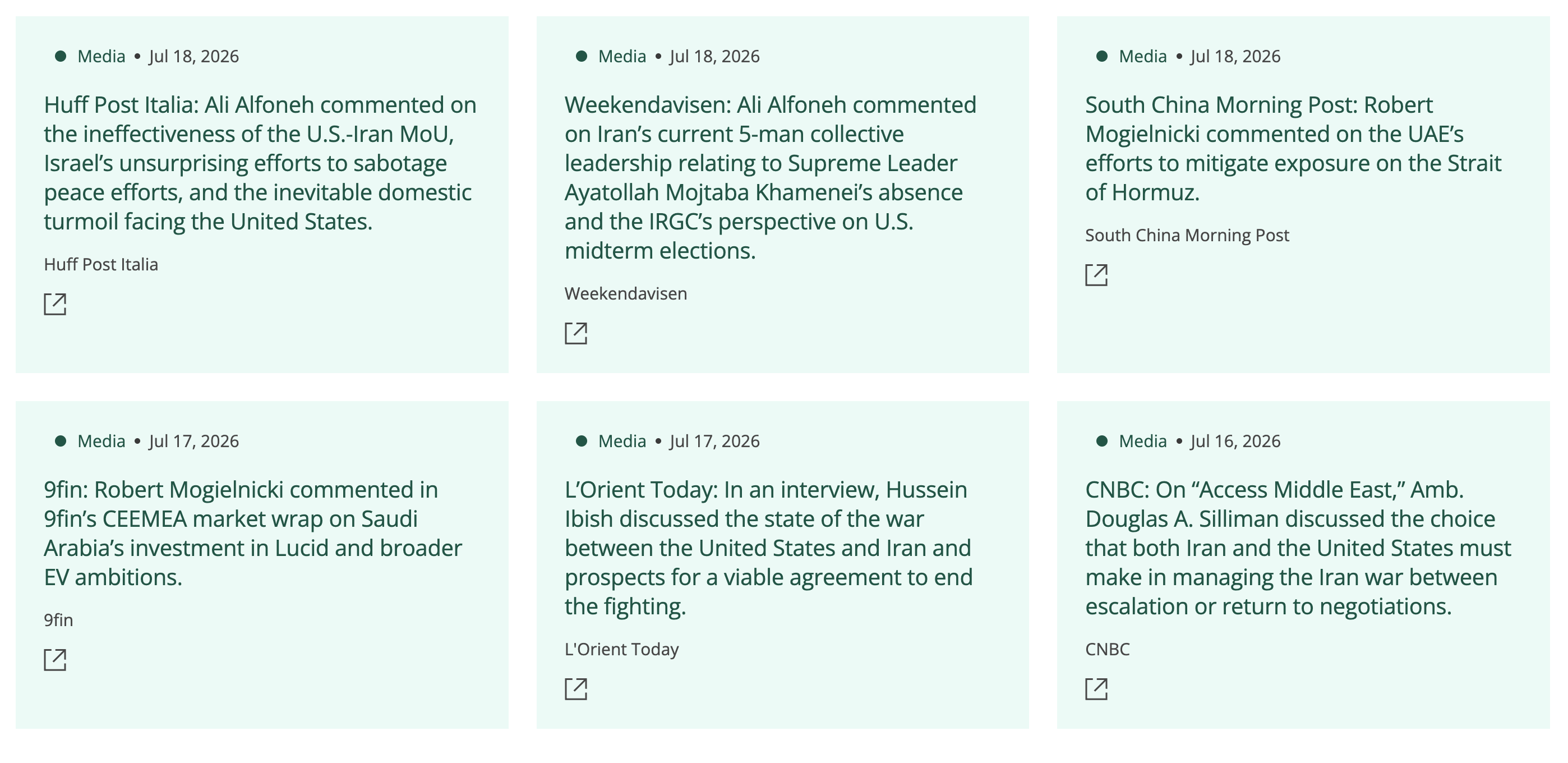Click Media tag on 9fin card

coord(101,441)
